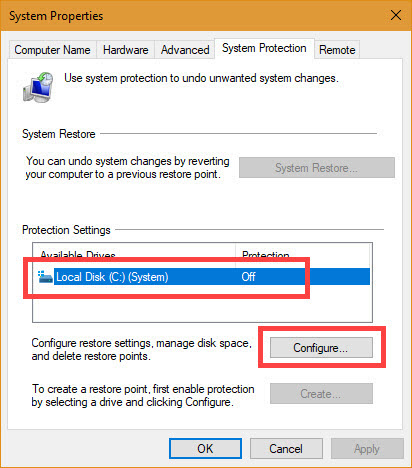
Task: Click the Protection column header
Action: [x=302, y=255]
